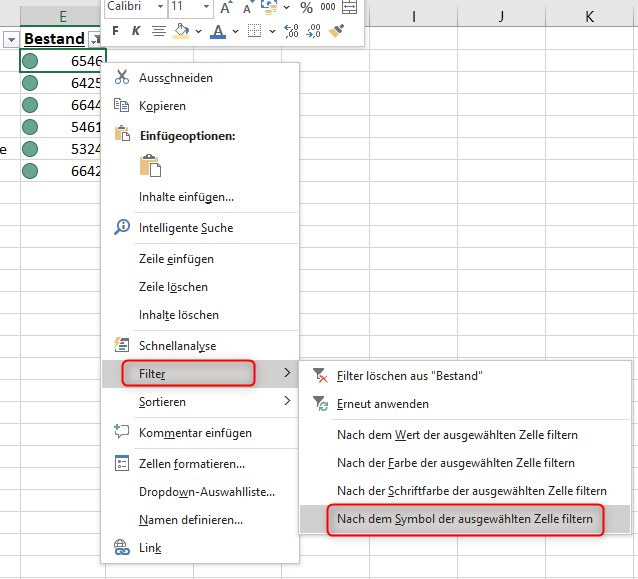
Task: Click the add decimal place icon
Action: click(x=291, y=31)
